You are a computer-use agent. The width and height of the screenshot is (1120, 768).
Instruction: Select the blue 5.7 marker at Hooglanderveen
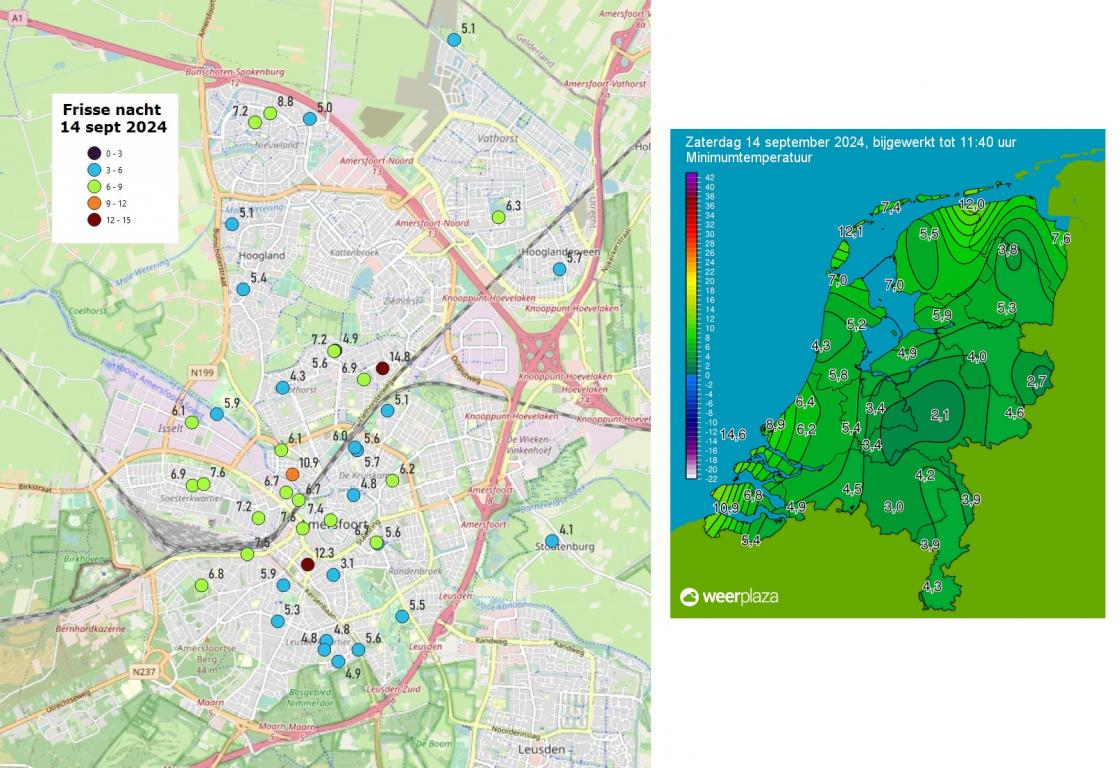pyautogui.click(x=559, y=269)
